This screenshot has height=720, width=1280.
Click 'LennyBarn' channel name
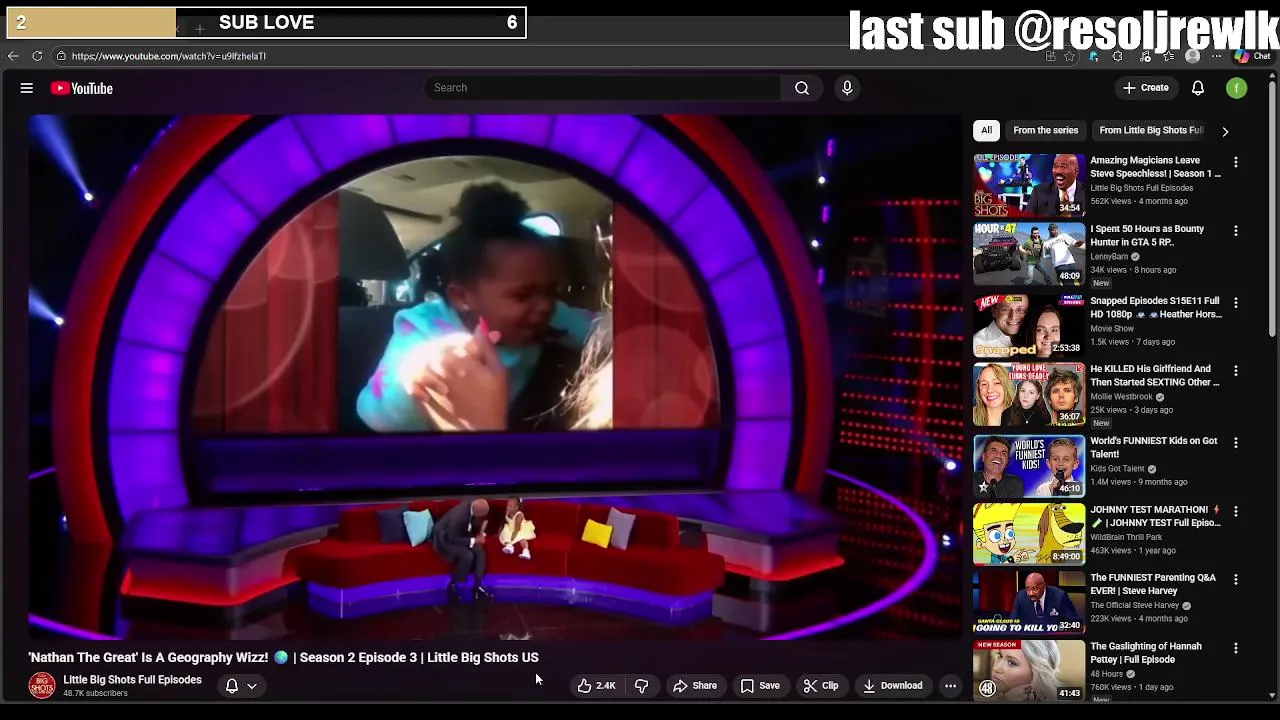tap(1108, 256)
